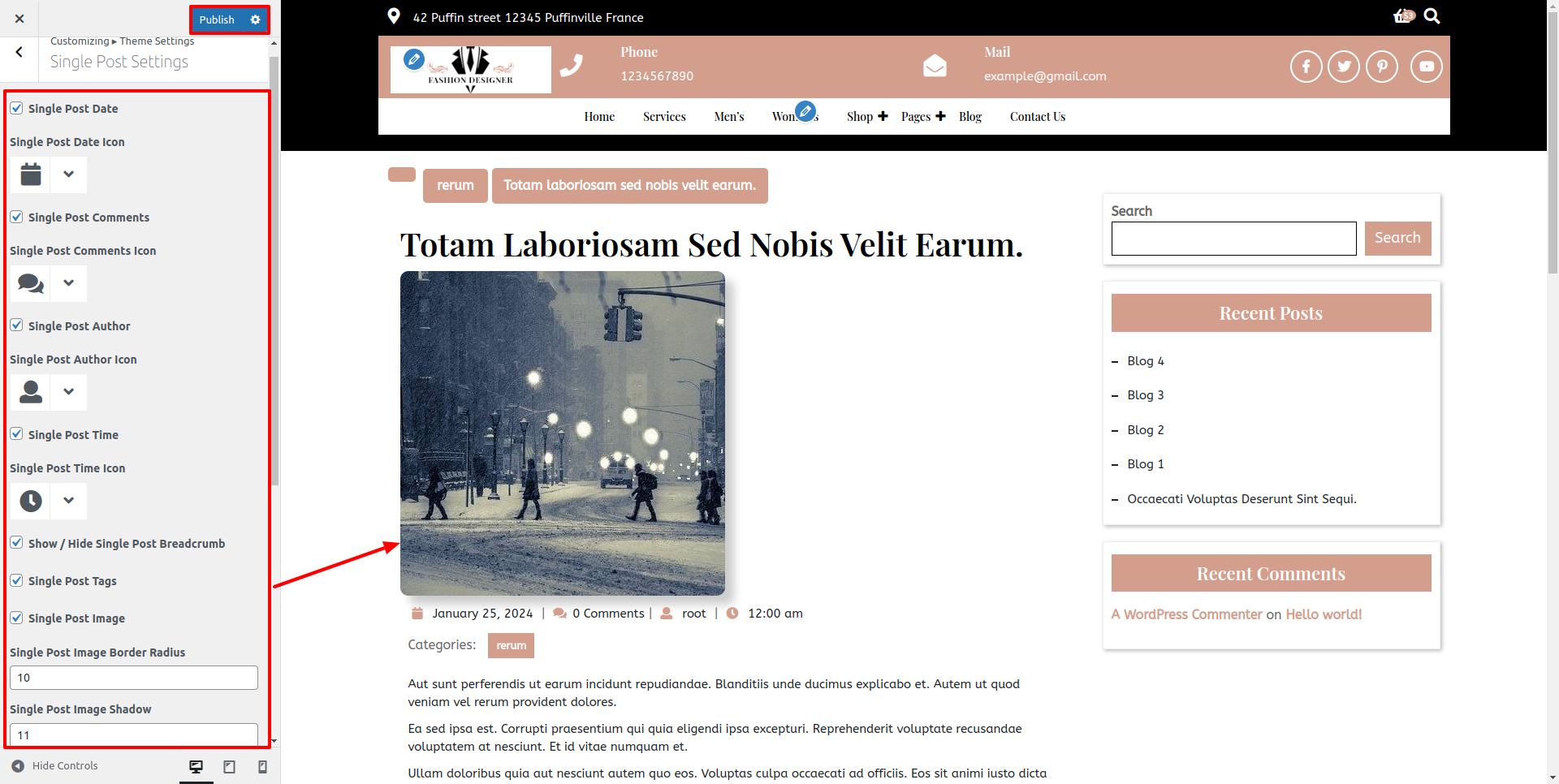Click the Facebook social icon
Screen dimensions: 1559x784
(1306, 67)
